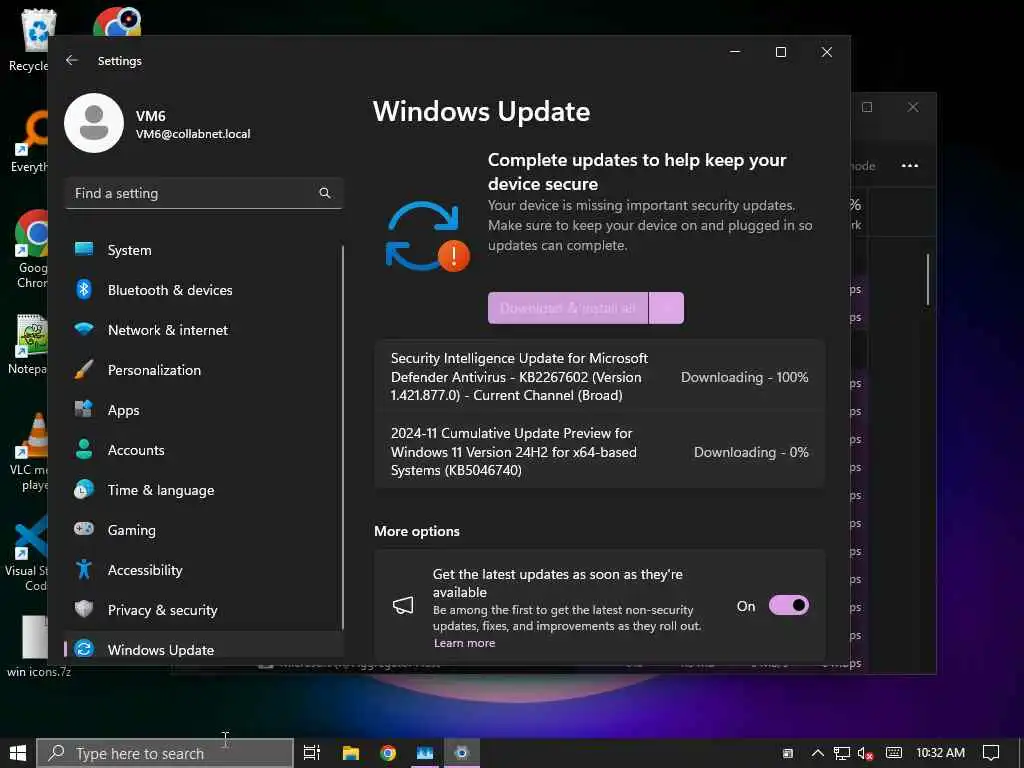Show hidden system tray icons
The height and width of the screenshot is (768, 1024).
click(x=818, y=753)
